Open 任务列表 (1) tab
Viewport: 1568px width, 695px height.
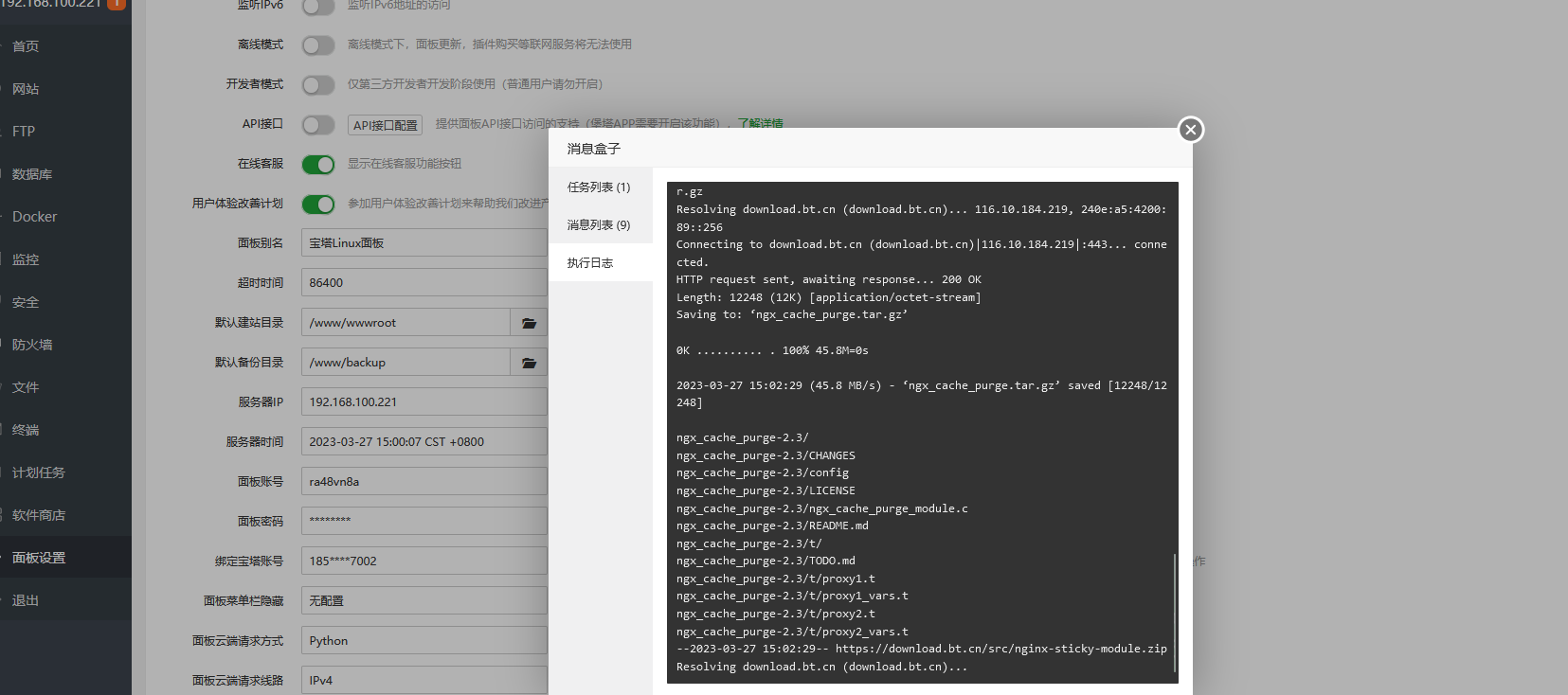(x=600, y=187)
